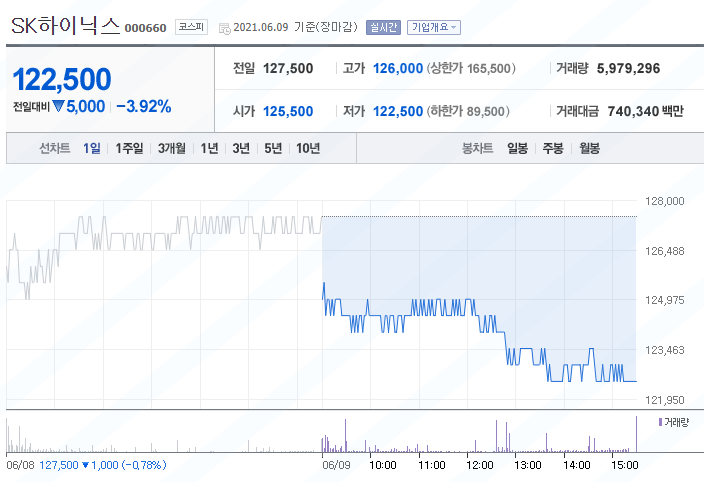Select the 5년 line chart tab
Screen dimensions: 704x482
pos(273,148)
